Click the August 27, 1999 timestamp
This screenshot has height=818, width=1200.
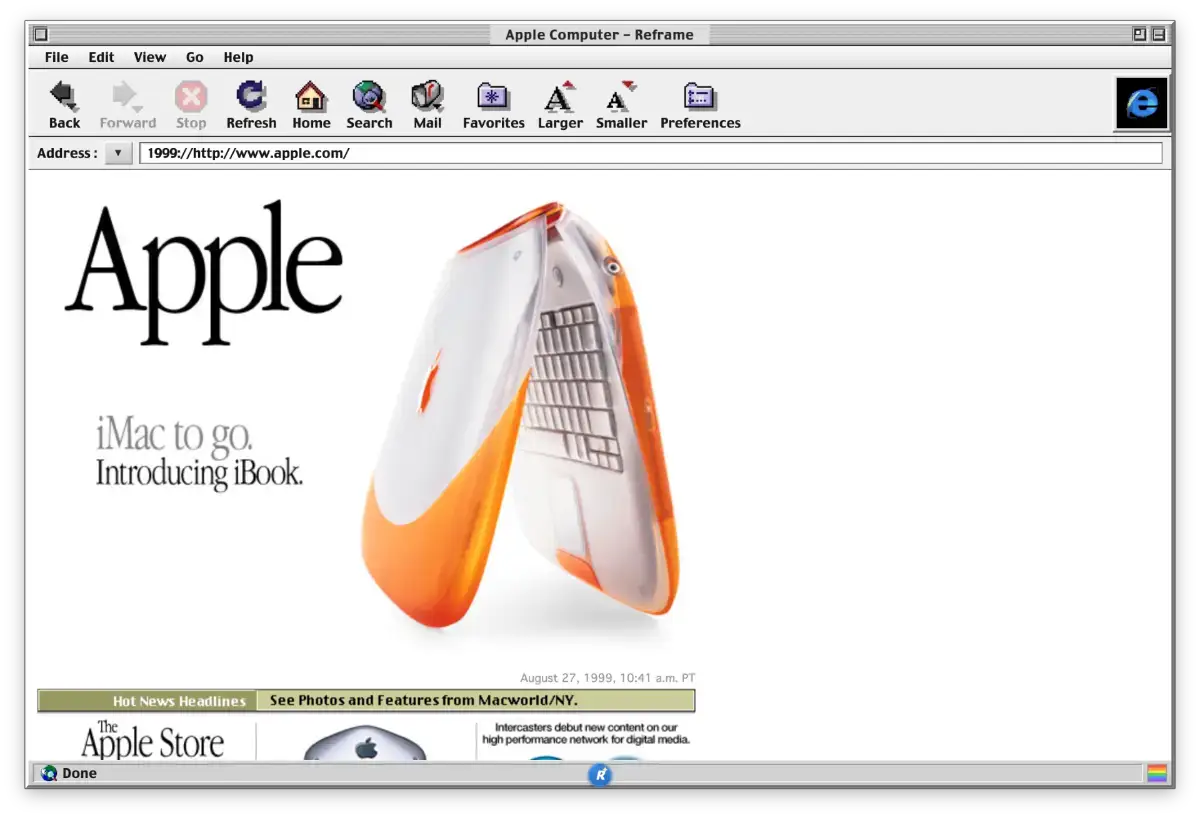(608, 678)
